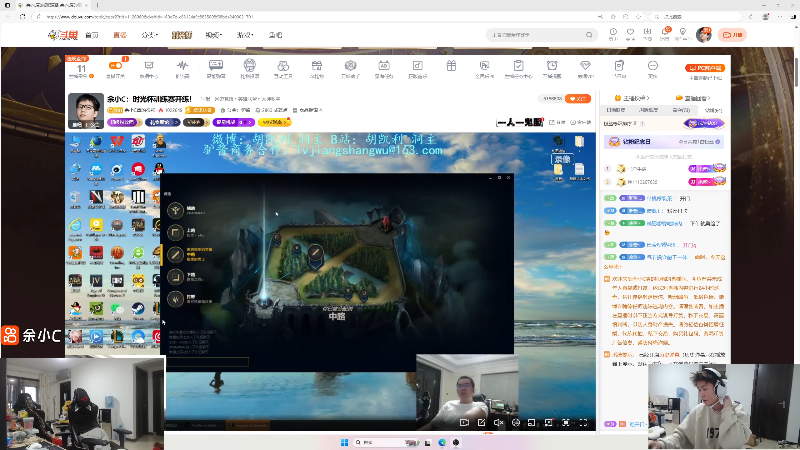
Task: Click the edit clip icon in player controls
Action: pyautogui.click(x=481, y=422)
